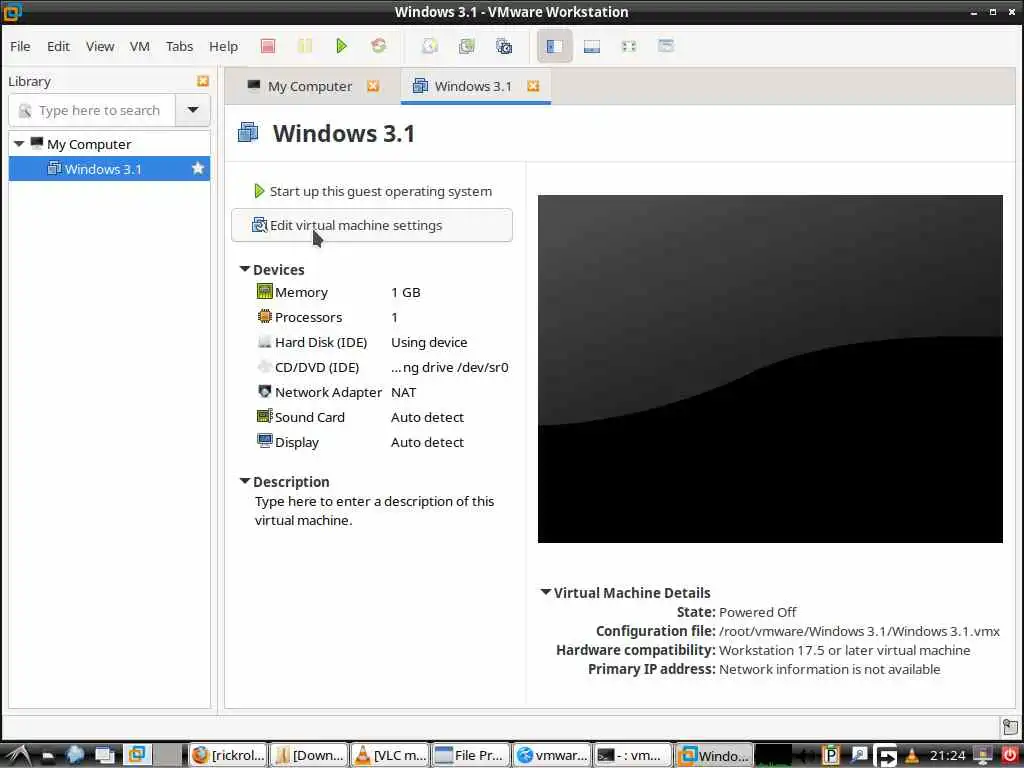The height and width of the screenshot is (768, 1024).
Task: Click the Sound Card device icon
Action: (264, 416)
